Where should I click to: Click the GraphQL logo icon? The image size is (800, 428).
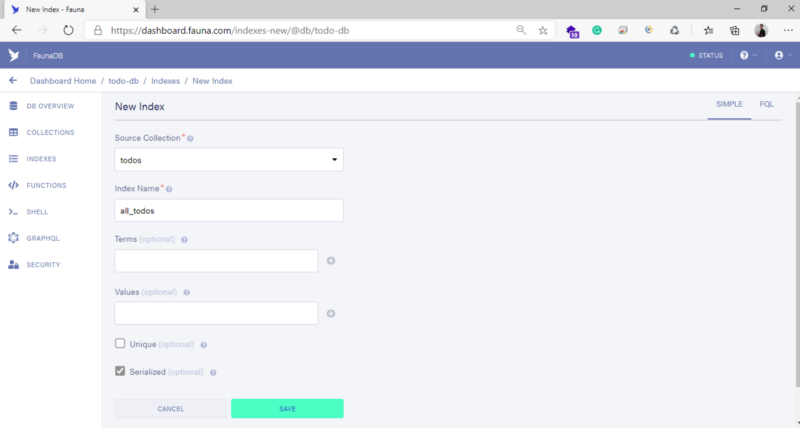[14, 238]
